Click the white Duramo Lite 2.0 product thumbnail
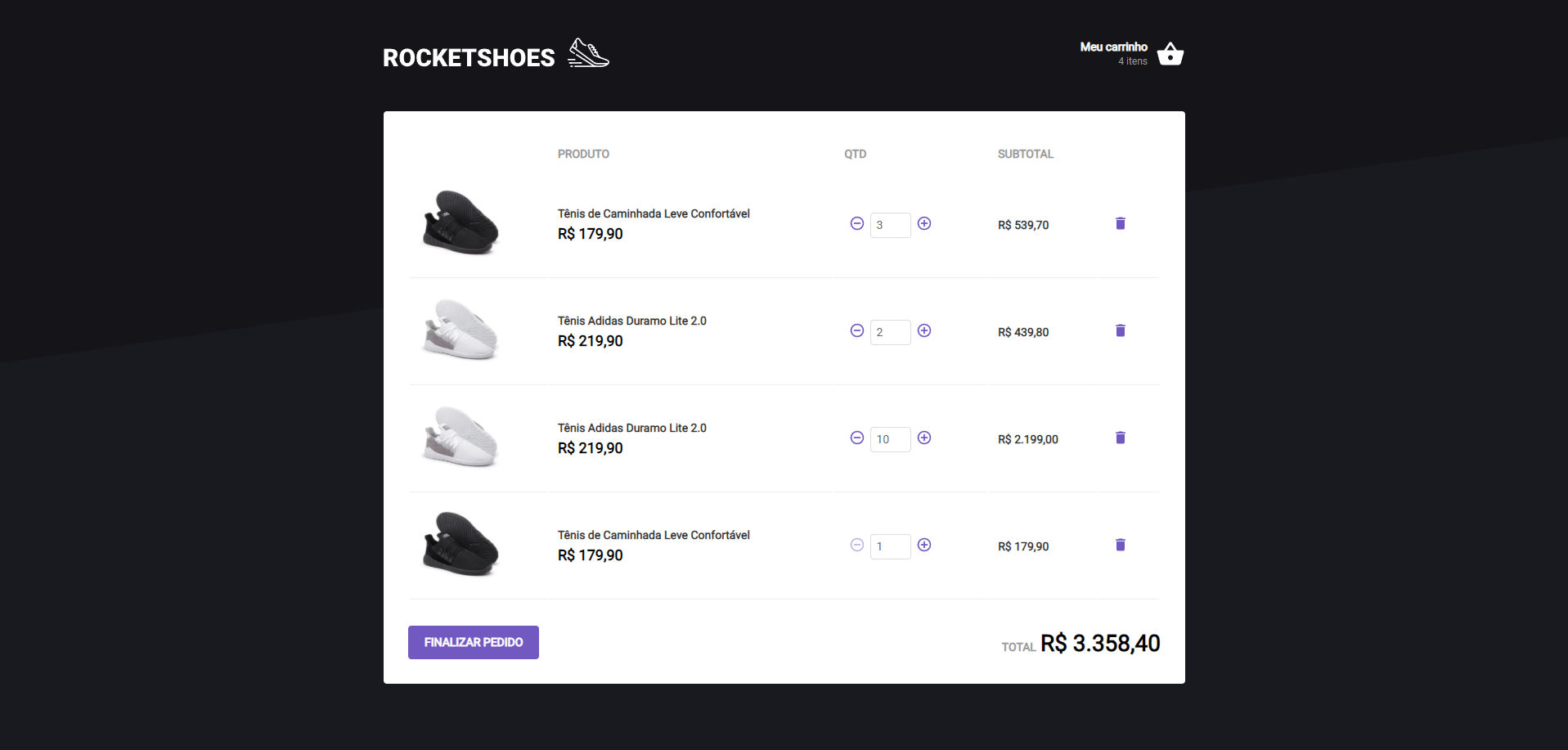The width and height of the screenshot is (1568, 750). coord(460,331)
